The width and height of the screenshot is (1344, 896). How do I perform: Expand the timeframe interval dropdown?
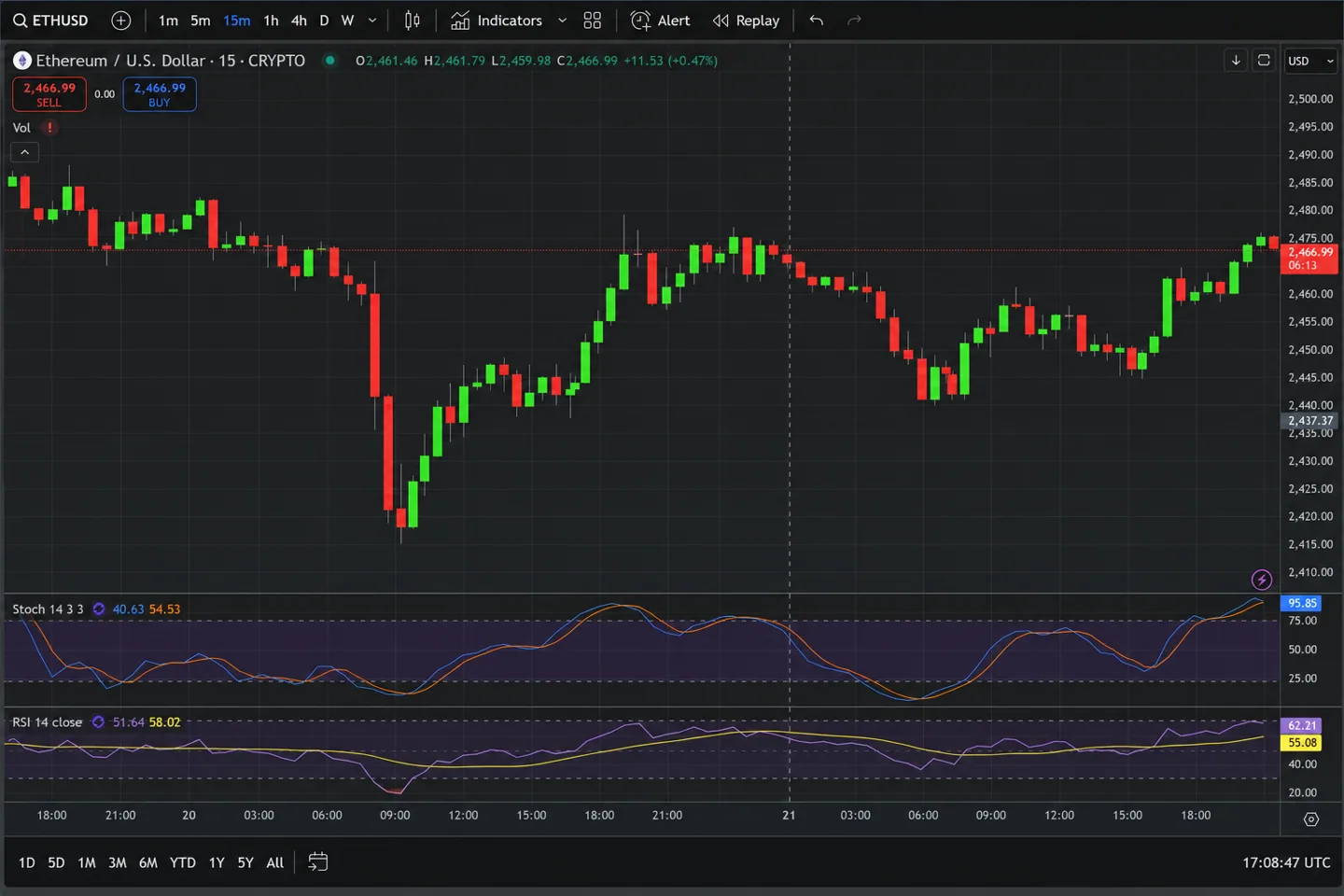pyautogui.click(x=372, y=21)
